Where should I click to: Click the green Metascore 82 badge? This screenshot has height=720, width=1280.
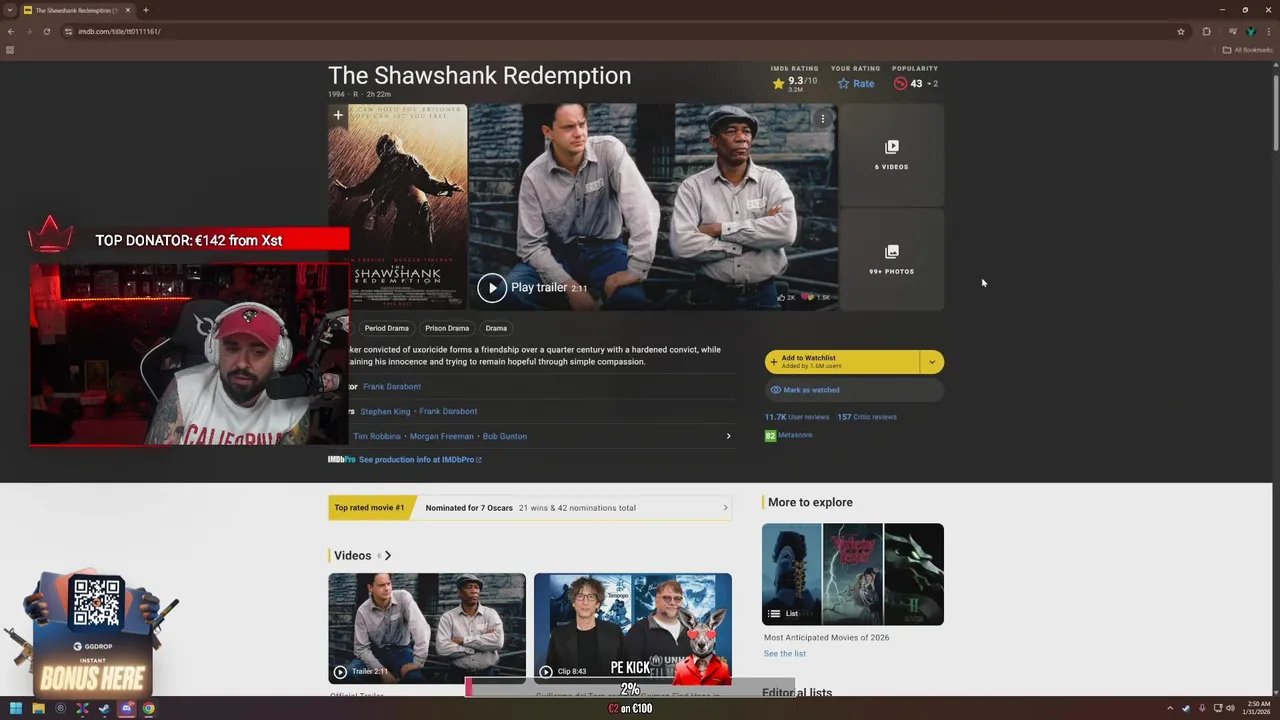pos(770,436)
